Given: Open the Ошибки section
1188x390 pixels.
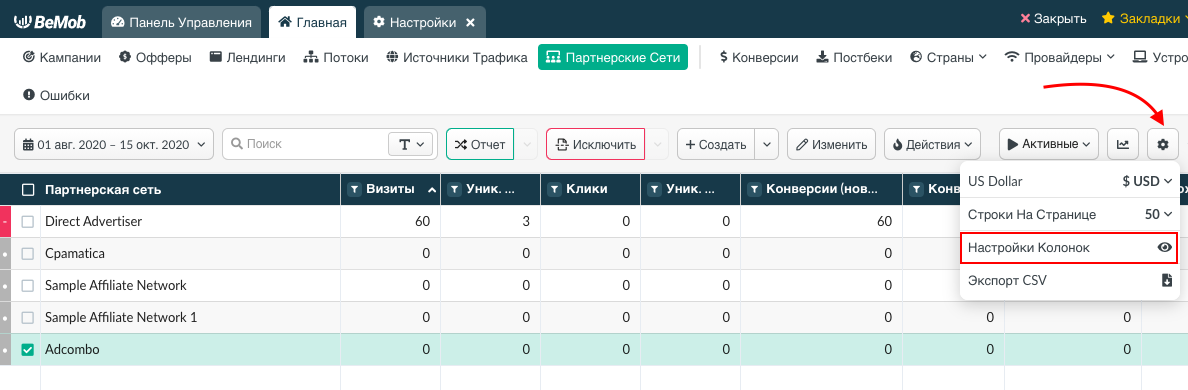Looking at the screenshot, I should [x=57, y=95].
